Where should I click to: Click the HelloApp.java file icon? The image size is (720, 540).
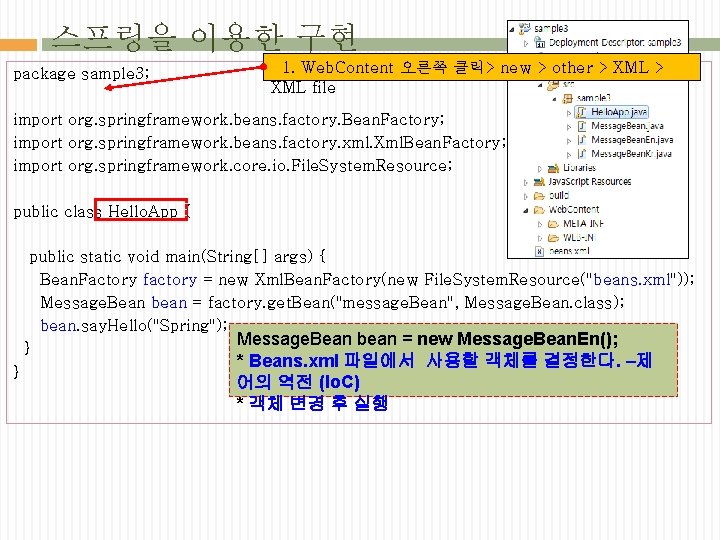pyautogui.click(x=582, y=112)
